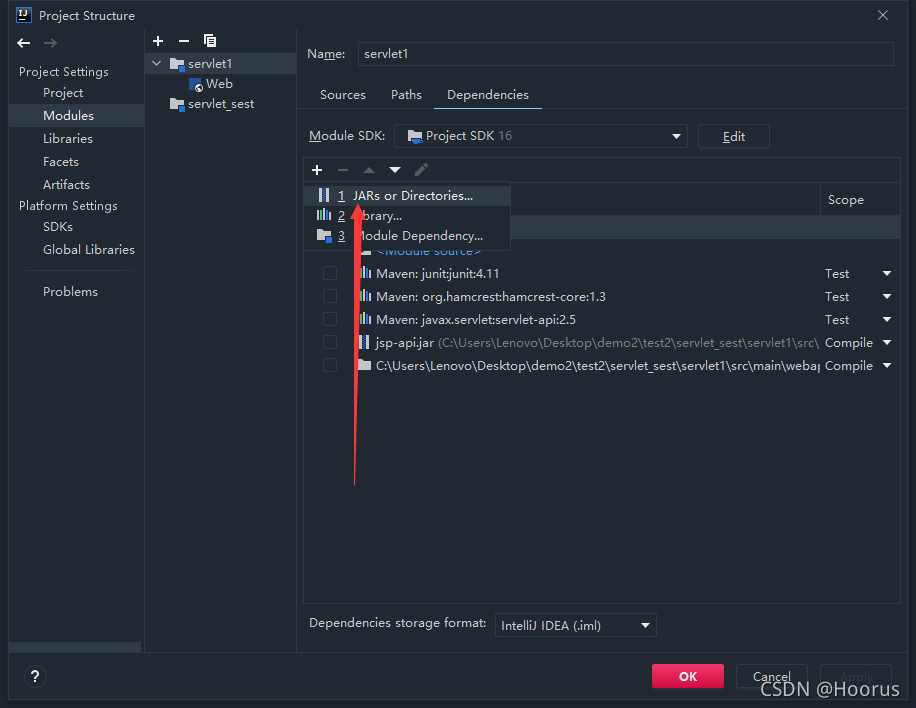This screenshot has height=708, width=916.
Task: Click the servlet1 module folder icon
Action: click(177, 64)
